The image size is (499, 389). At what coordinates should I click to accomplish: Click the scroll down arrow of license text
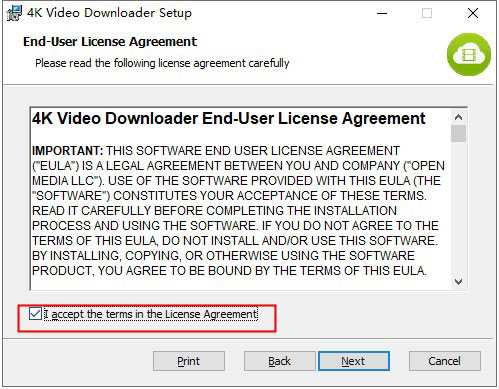tap(458, 282)
